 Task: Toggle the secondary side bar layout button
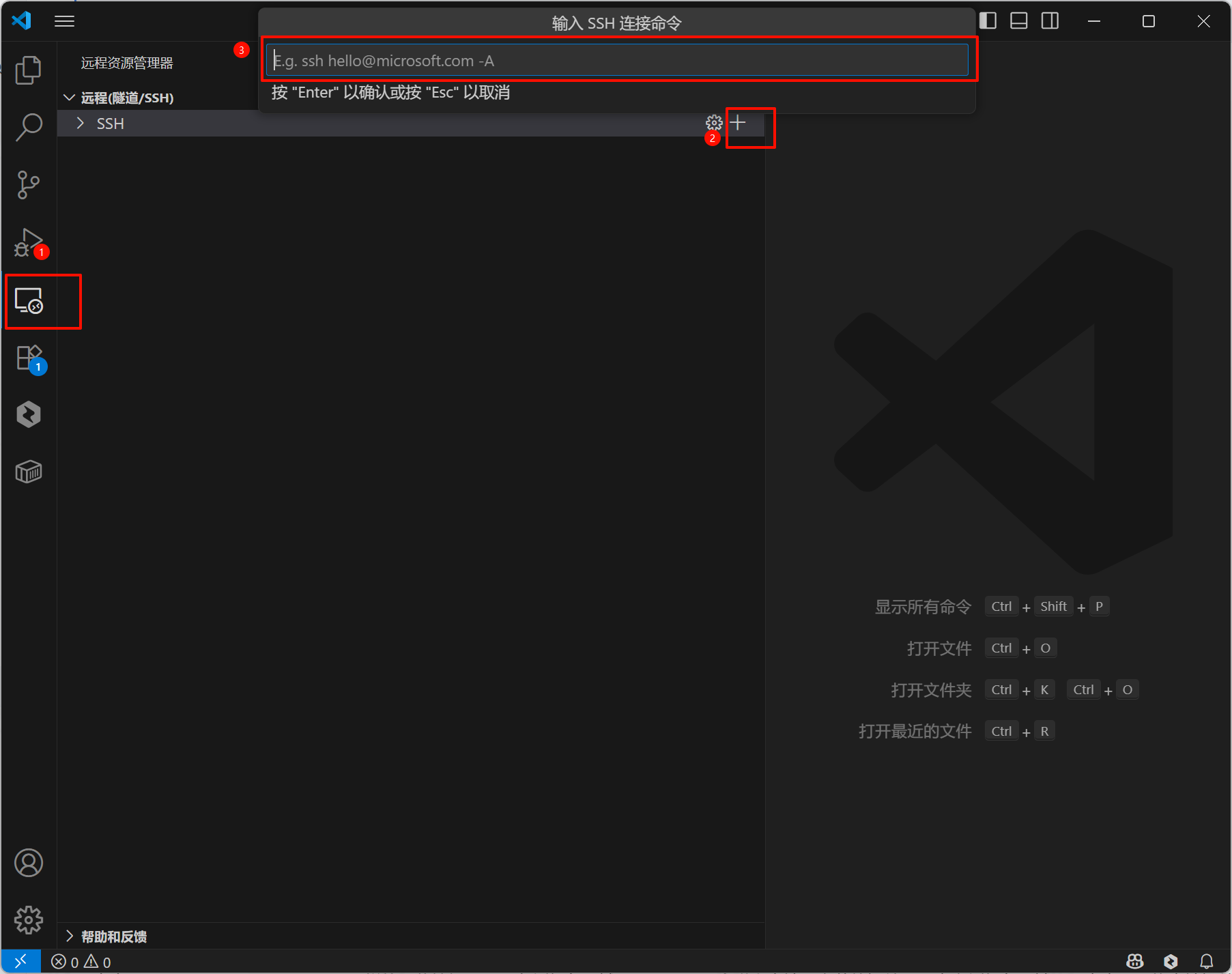tap(1050, 21)
